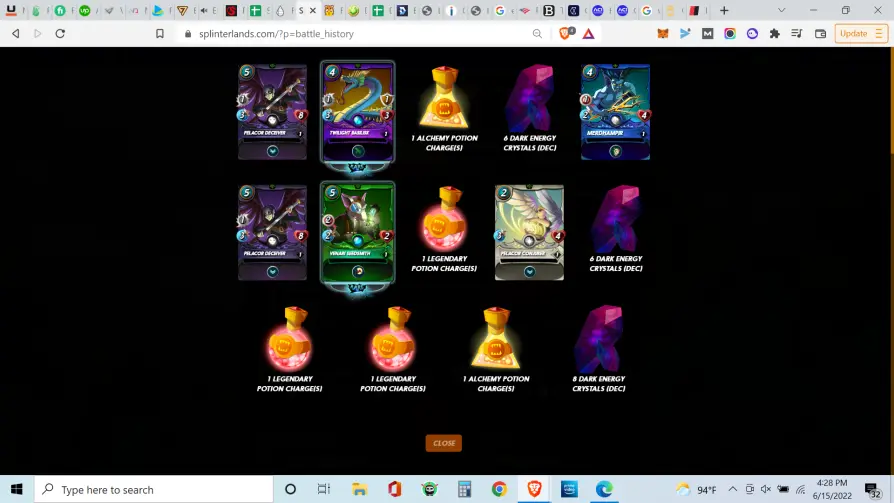Click the Legendary Potion next to Venari Seedsmith

[444, 219]
